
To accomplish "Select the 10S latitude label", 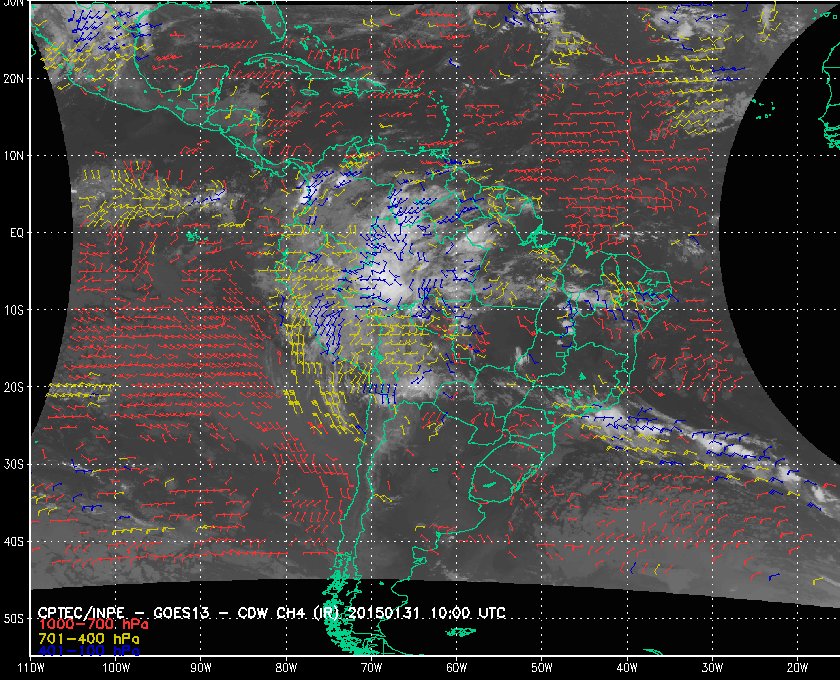I will [x=14, y=310].
